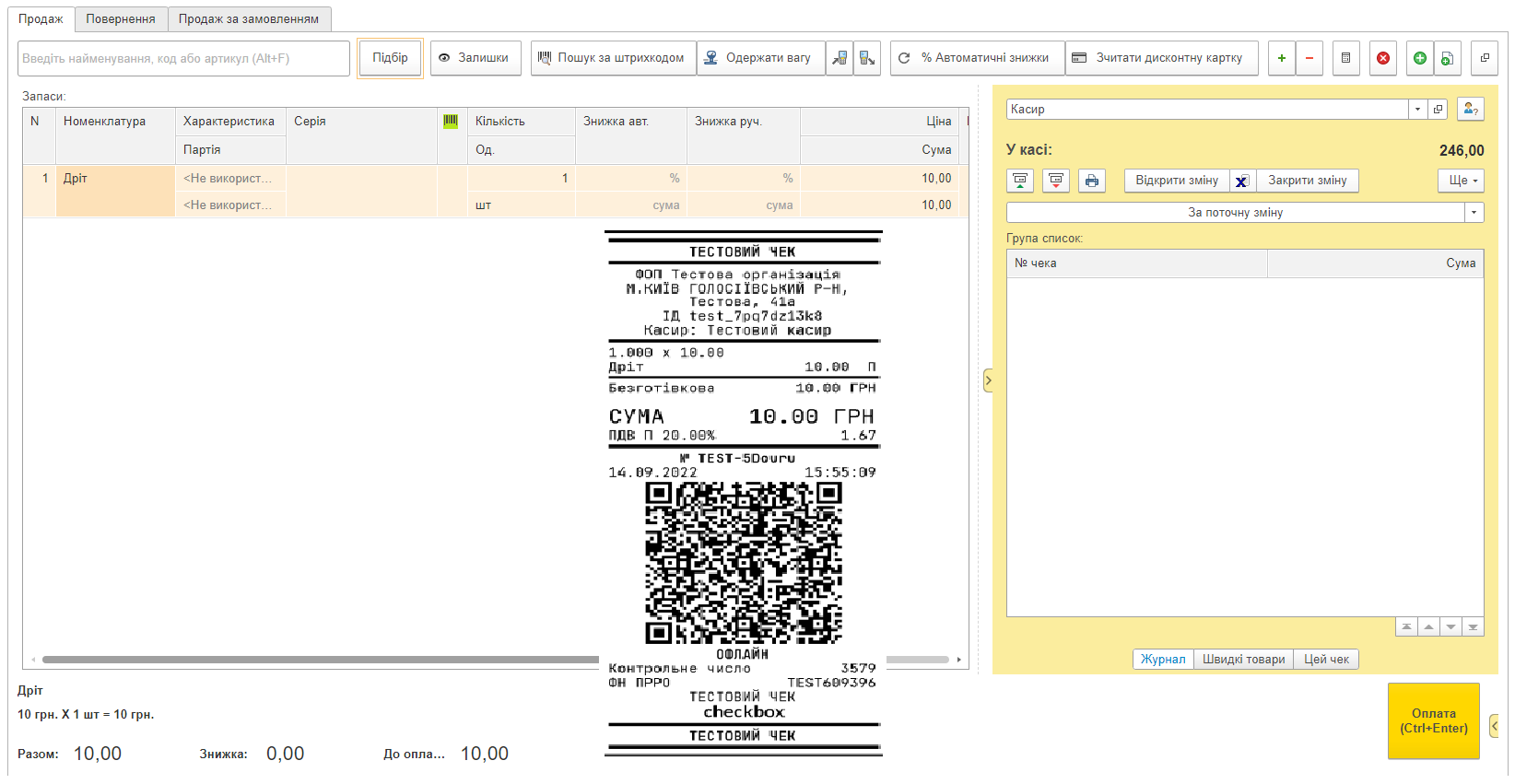Click scroll-right arrow of goods table scrollbar
The height and width of the screenshot is (784, 1515).
tap(959, 660)
